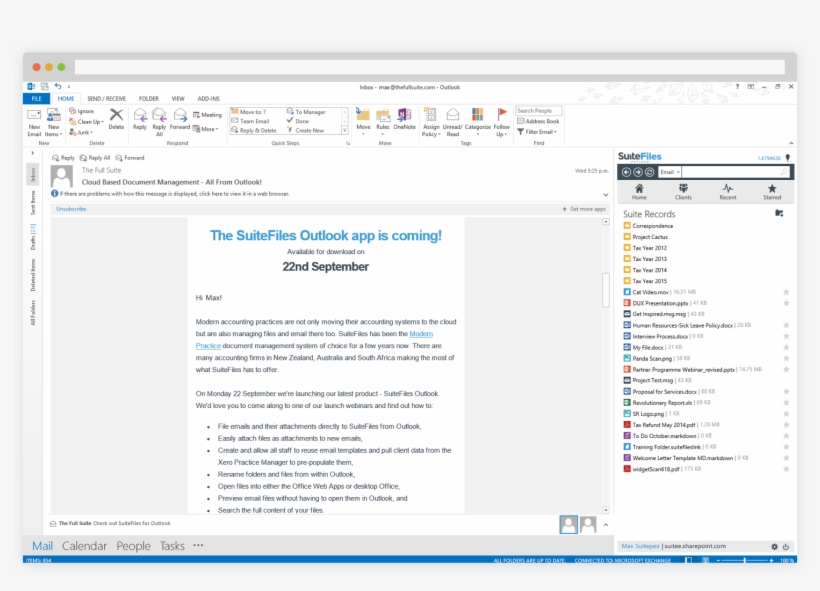This screenshot has height=591, width=820.
Task: Adjust the zoom slider in status bar
Action: (745, 560)
